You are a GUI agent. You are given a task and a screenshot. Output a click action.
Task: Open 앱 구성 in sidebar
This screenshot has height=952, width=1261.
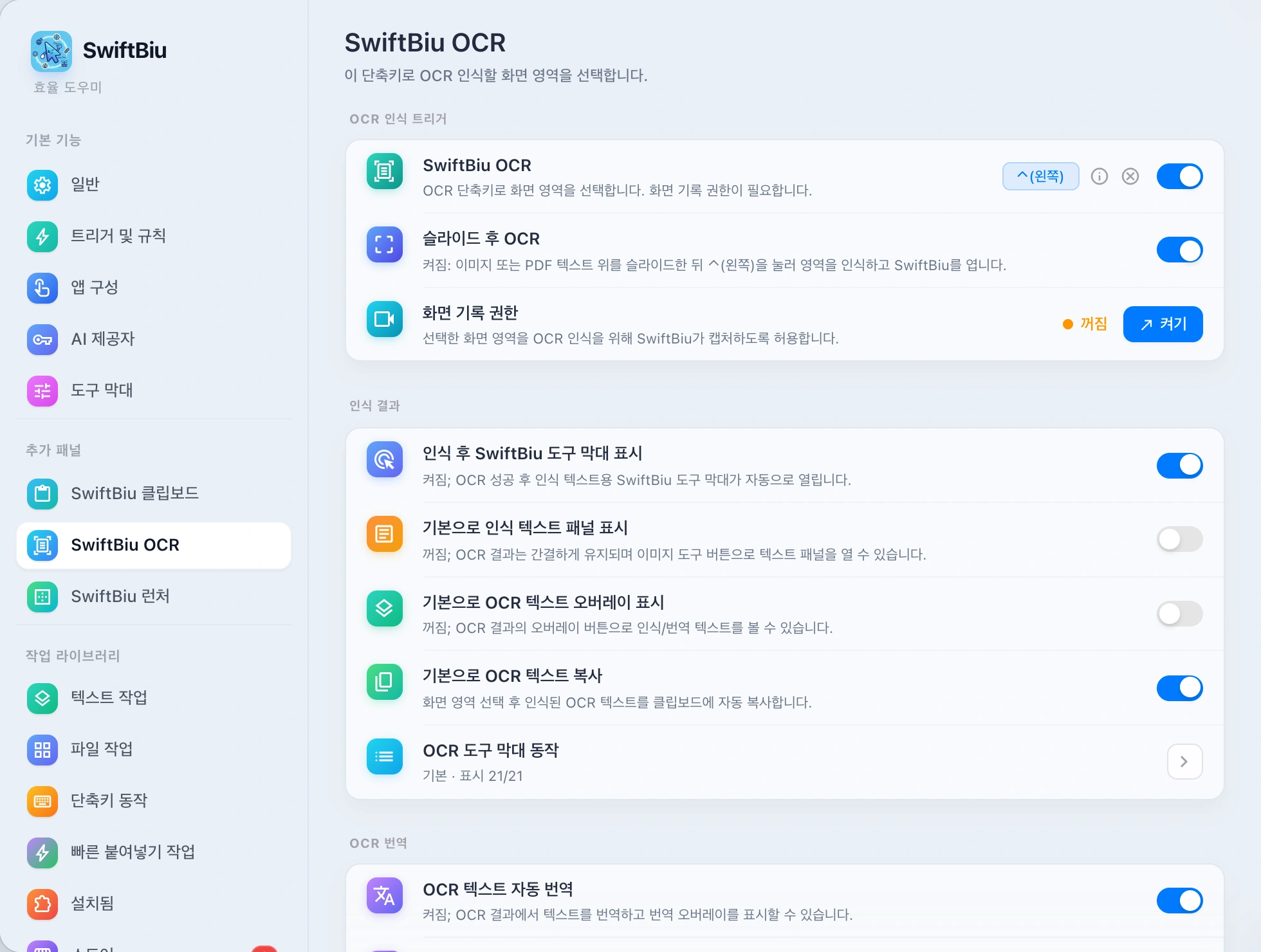(154, 288)
